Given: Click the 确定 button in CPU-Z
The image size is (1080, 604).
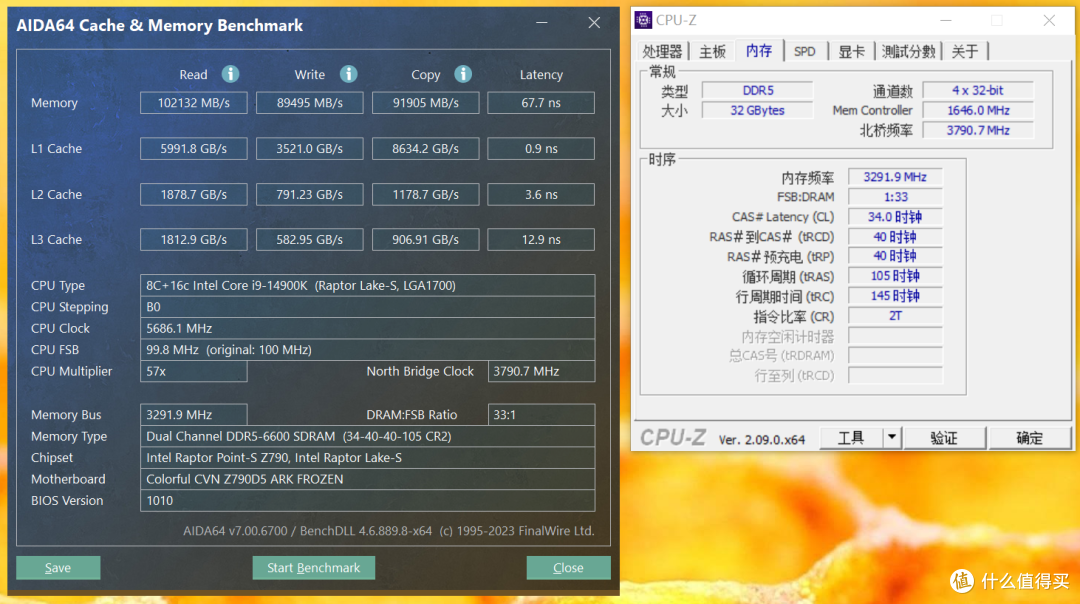Looking at the screenshot, I should (x=1030, y=437).
